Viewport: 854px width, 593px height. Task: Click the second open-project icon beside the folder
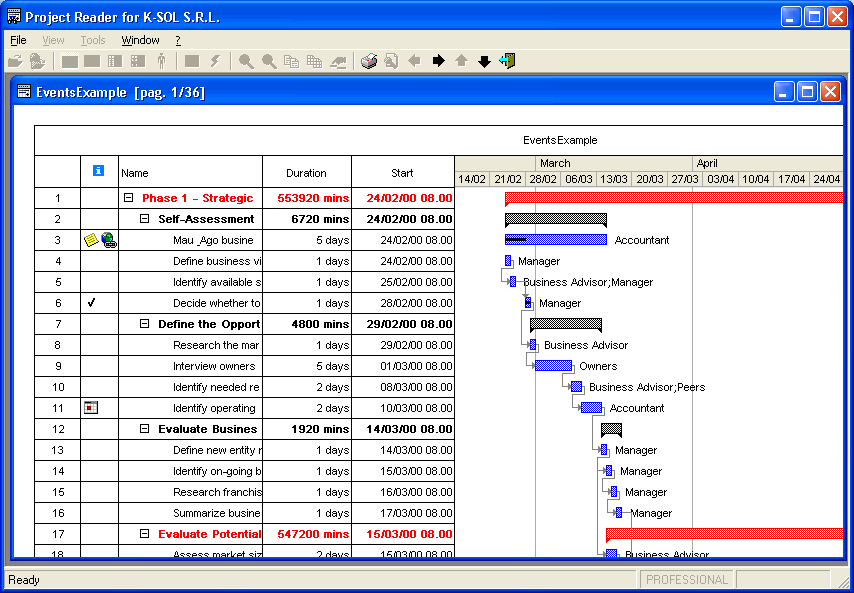tap(38, 61)
